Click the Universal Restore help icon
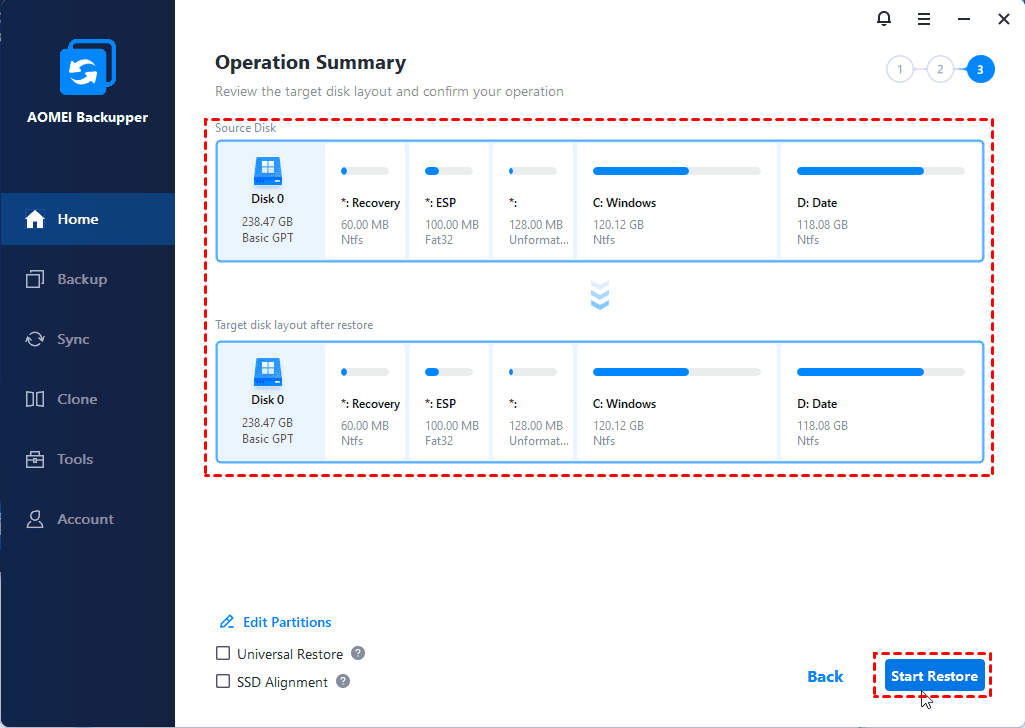The height and width of the screenshot is (728, 1025). (x=358, y=653)
